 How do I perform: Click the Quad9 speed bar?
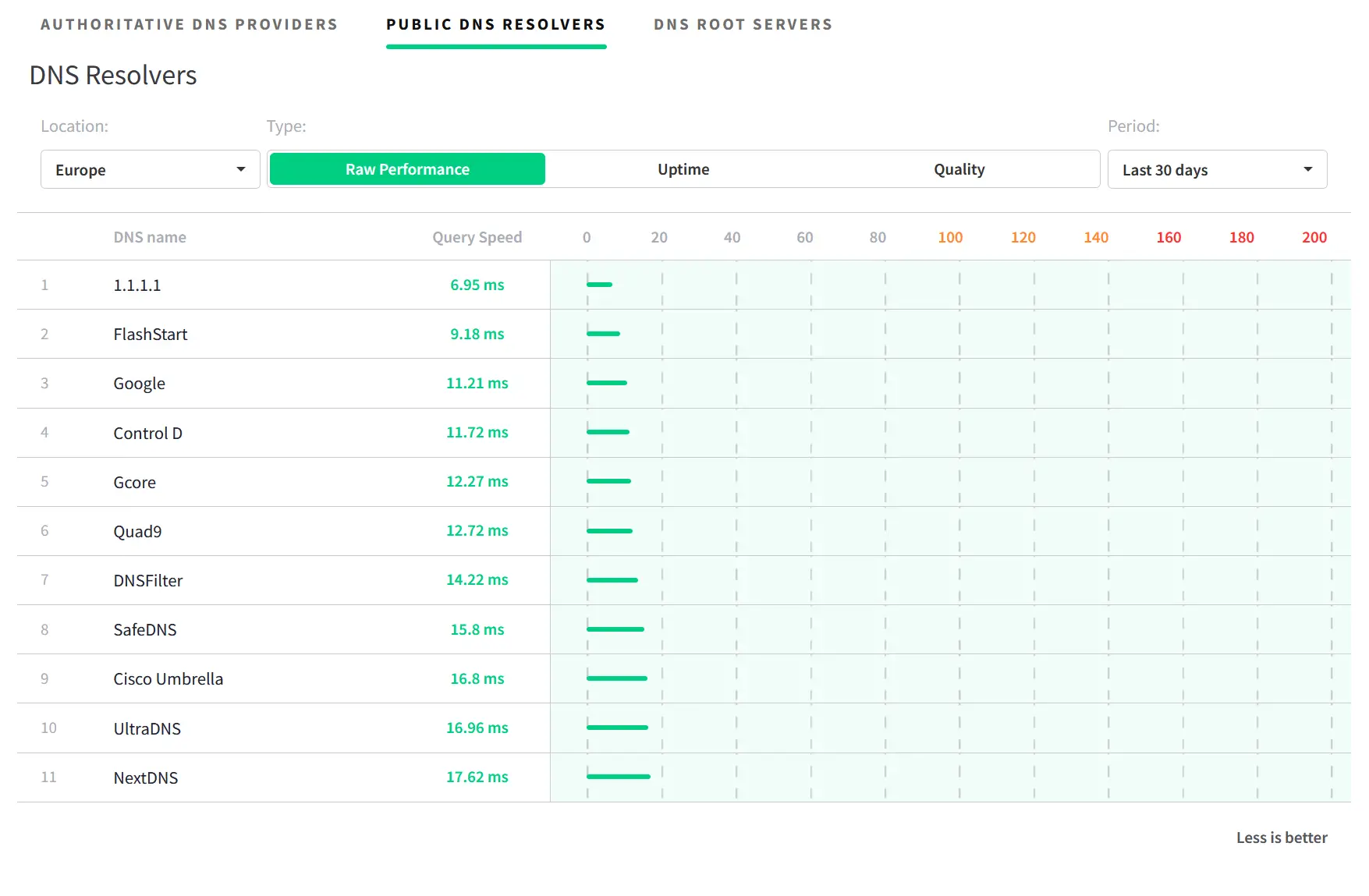click(x=610, y=531)
